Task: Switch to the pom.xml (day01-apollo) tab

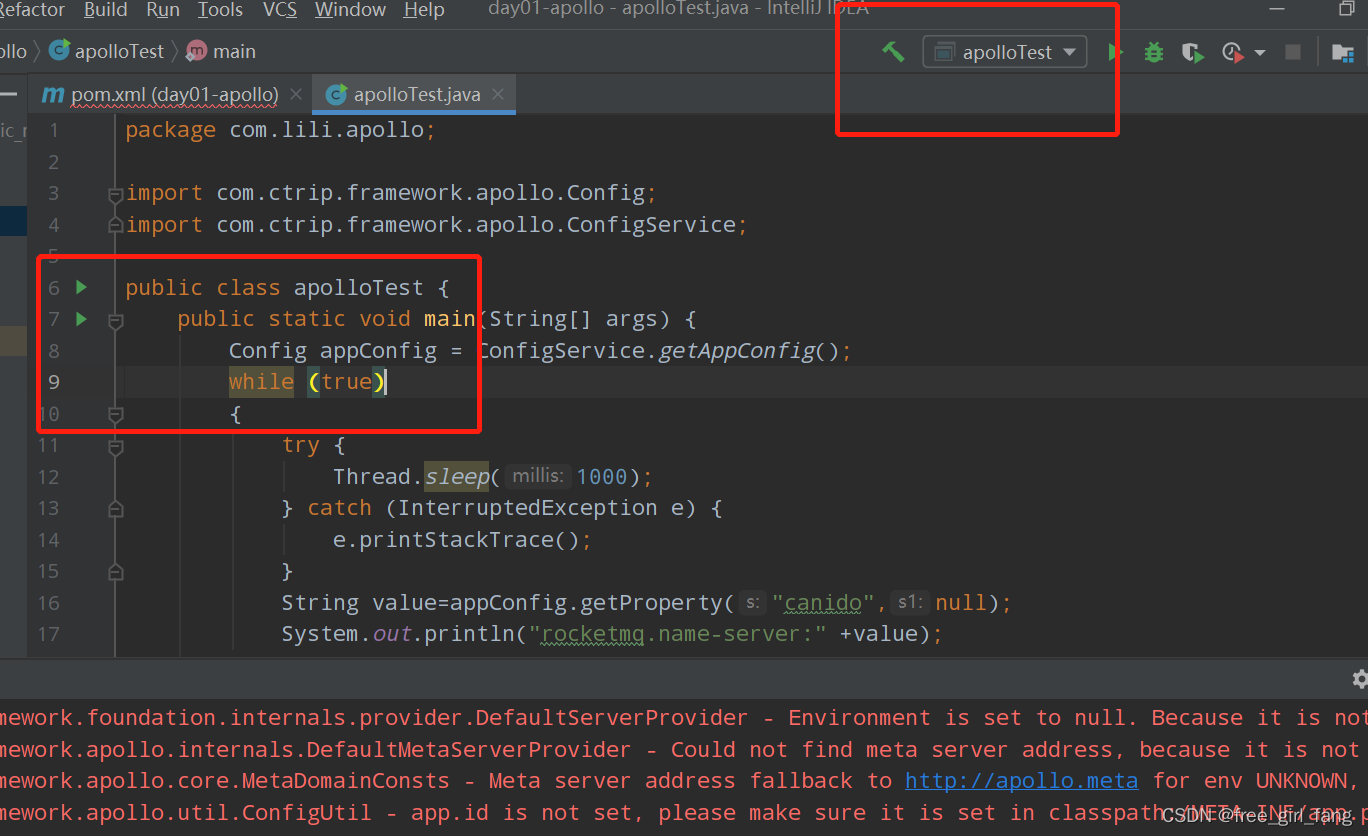Action: [174, 94]
